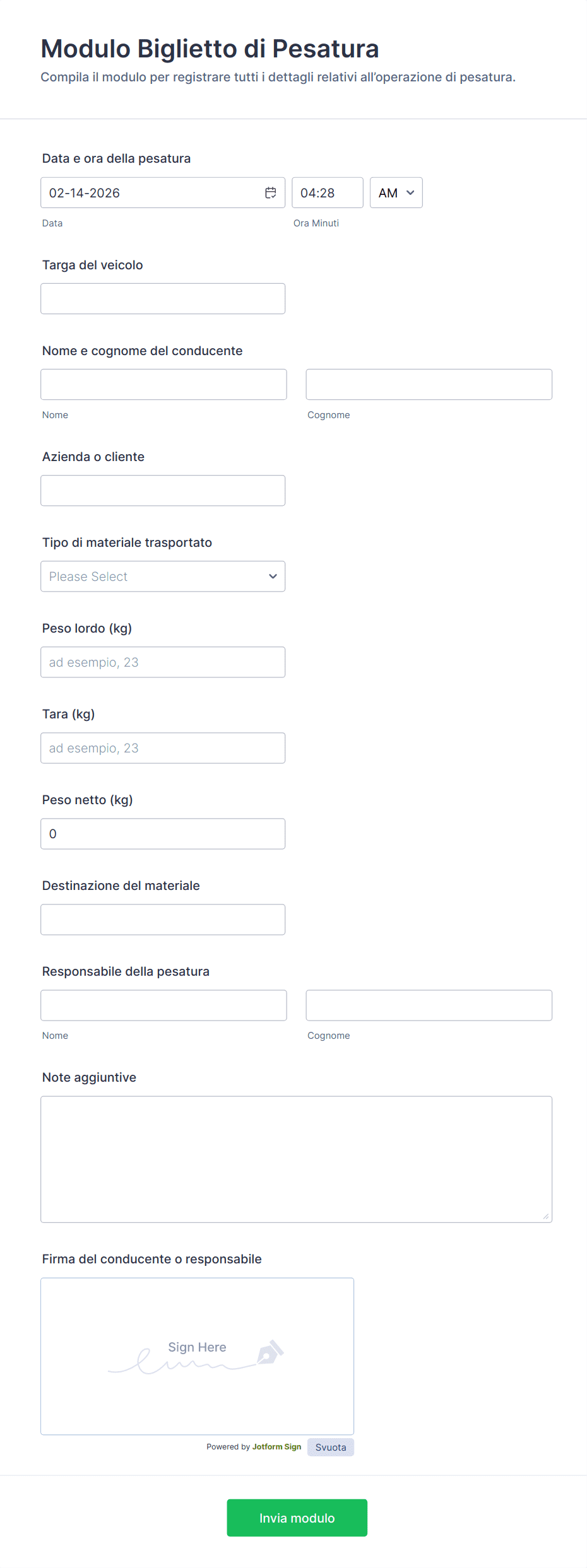The image size is (587, 1568).
Task: Click the pen icon in signature pad
Action: [270, 1352]
